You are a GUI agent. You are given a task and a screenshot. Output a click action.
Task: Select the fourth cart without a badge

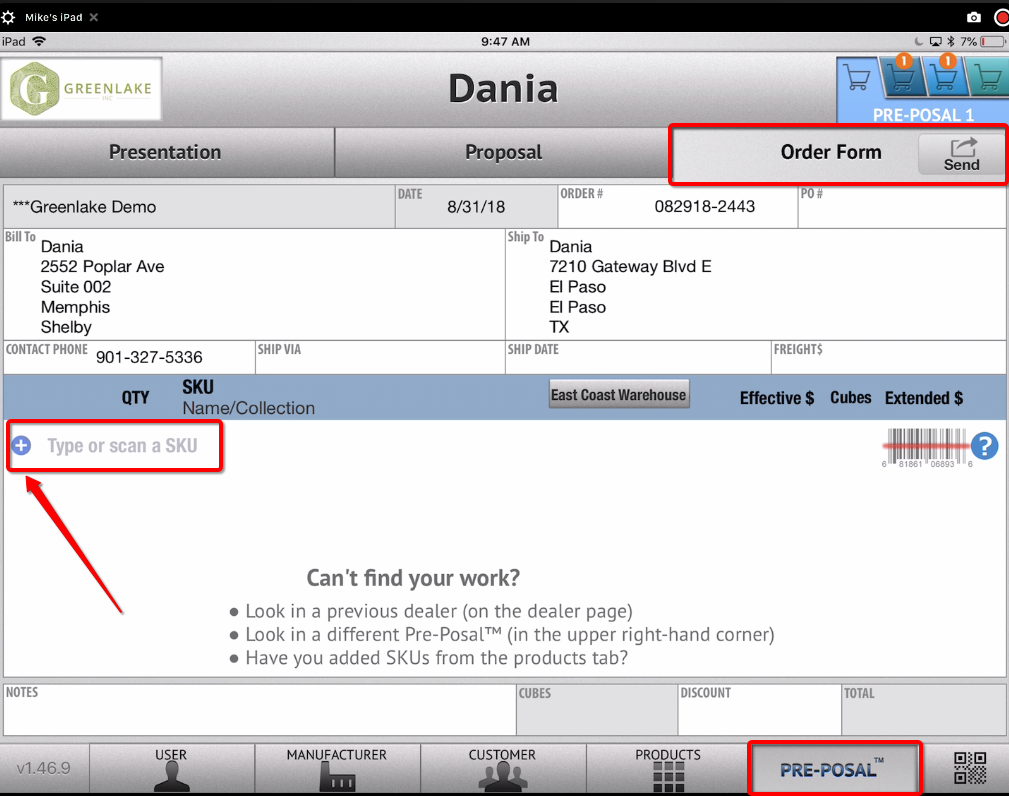(x=986, y=77)
